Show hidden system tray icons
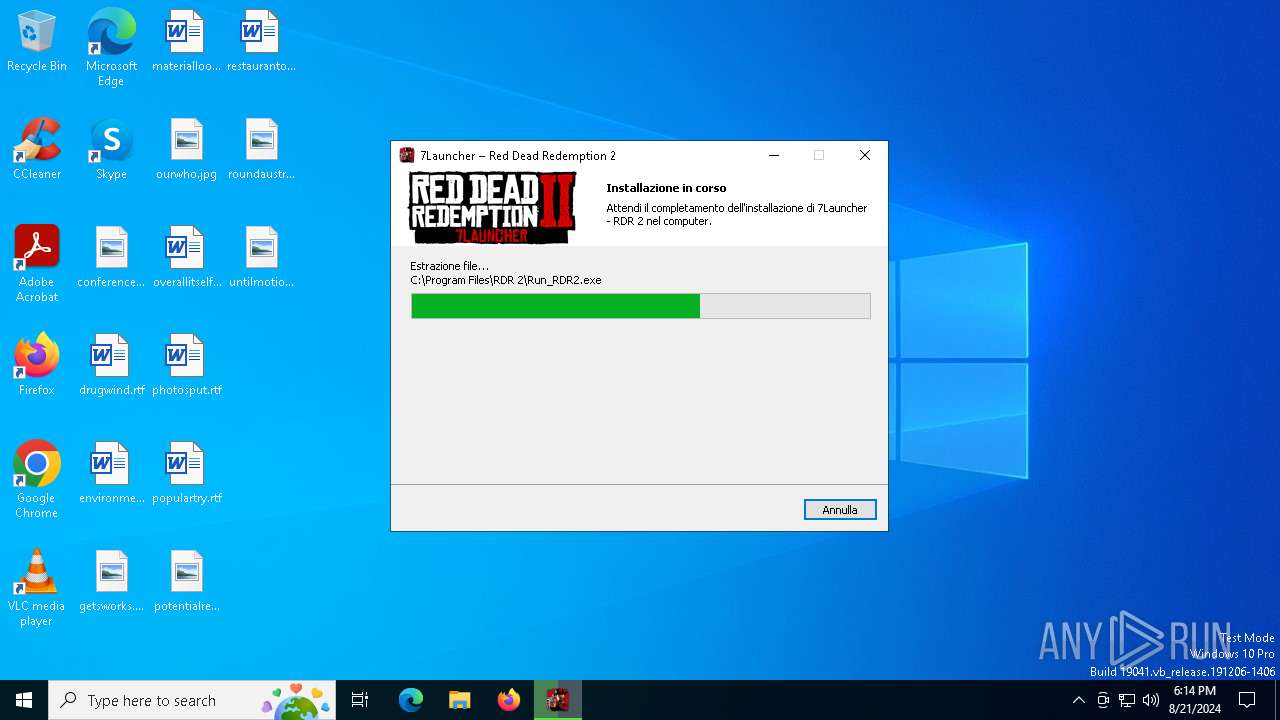 click(x=1078, y=700)
